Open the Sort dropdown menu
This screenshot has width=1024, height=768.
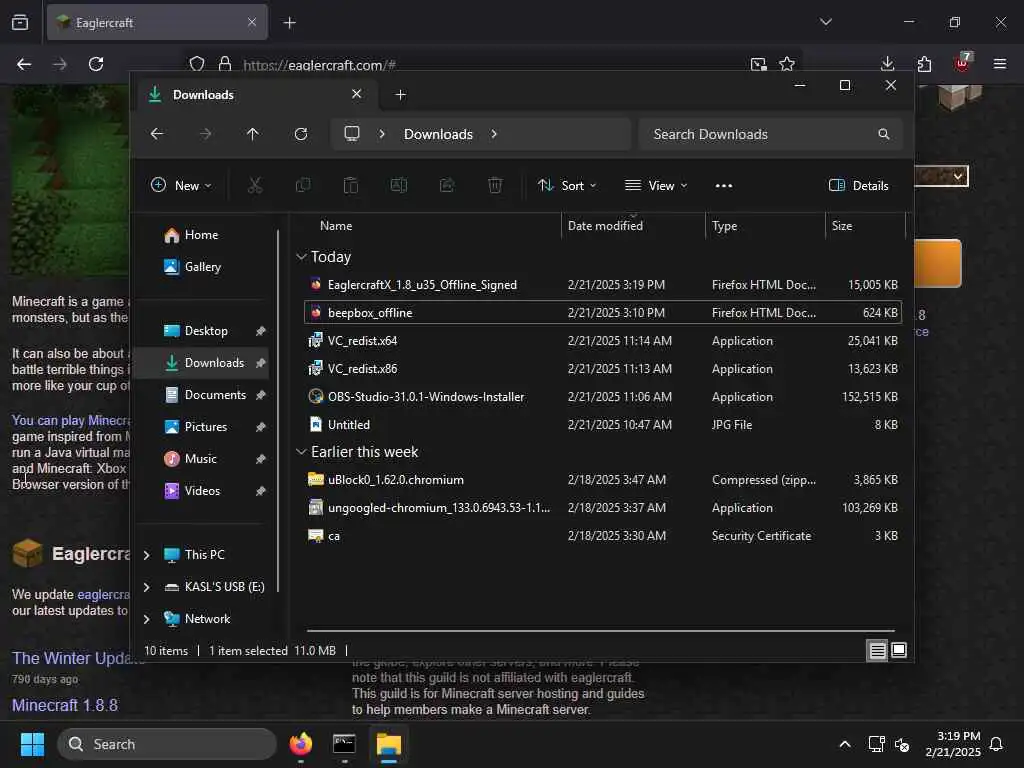567,185
